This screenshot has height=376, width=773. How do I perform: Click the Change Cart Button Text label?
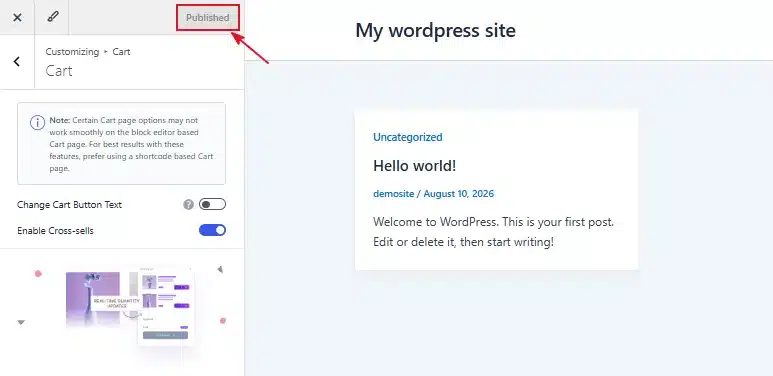(x=70, y=205)
